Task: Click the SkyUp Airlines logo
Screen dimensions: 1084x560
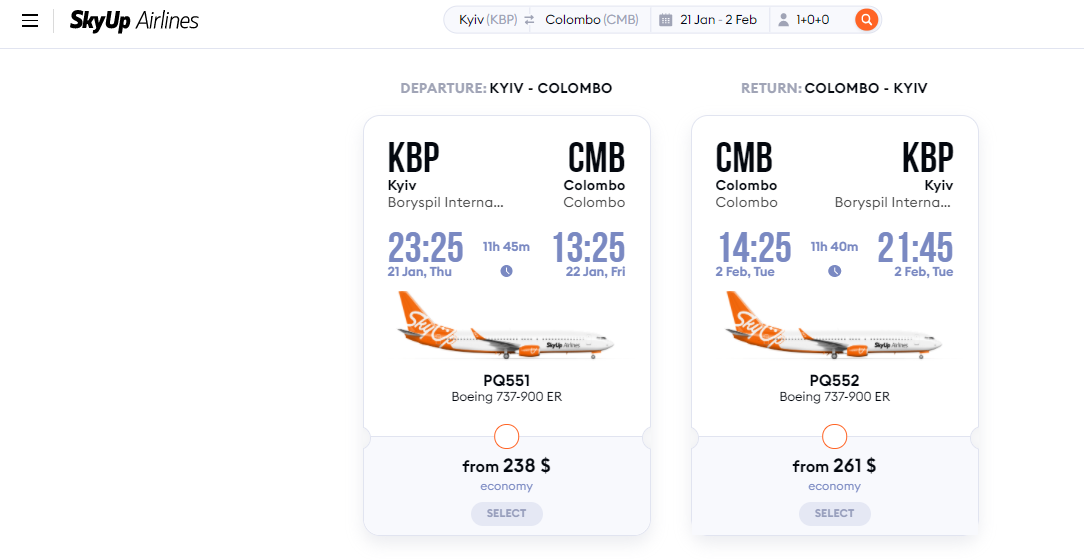Action: tap(134, 21)
